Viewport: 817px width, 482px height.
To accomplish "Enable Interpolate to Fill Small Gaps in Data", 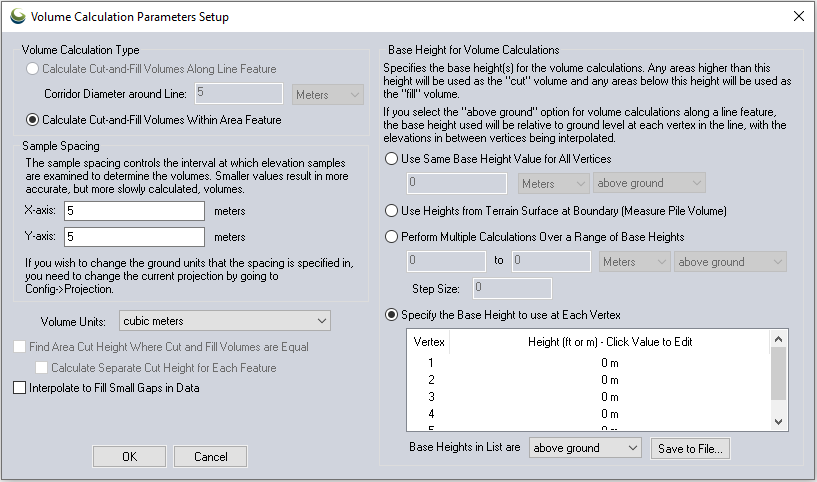I will click(x=21, y=388).
